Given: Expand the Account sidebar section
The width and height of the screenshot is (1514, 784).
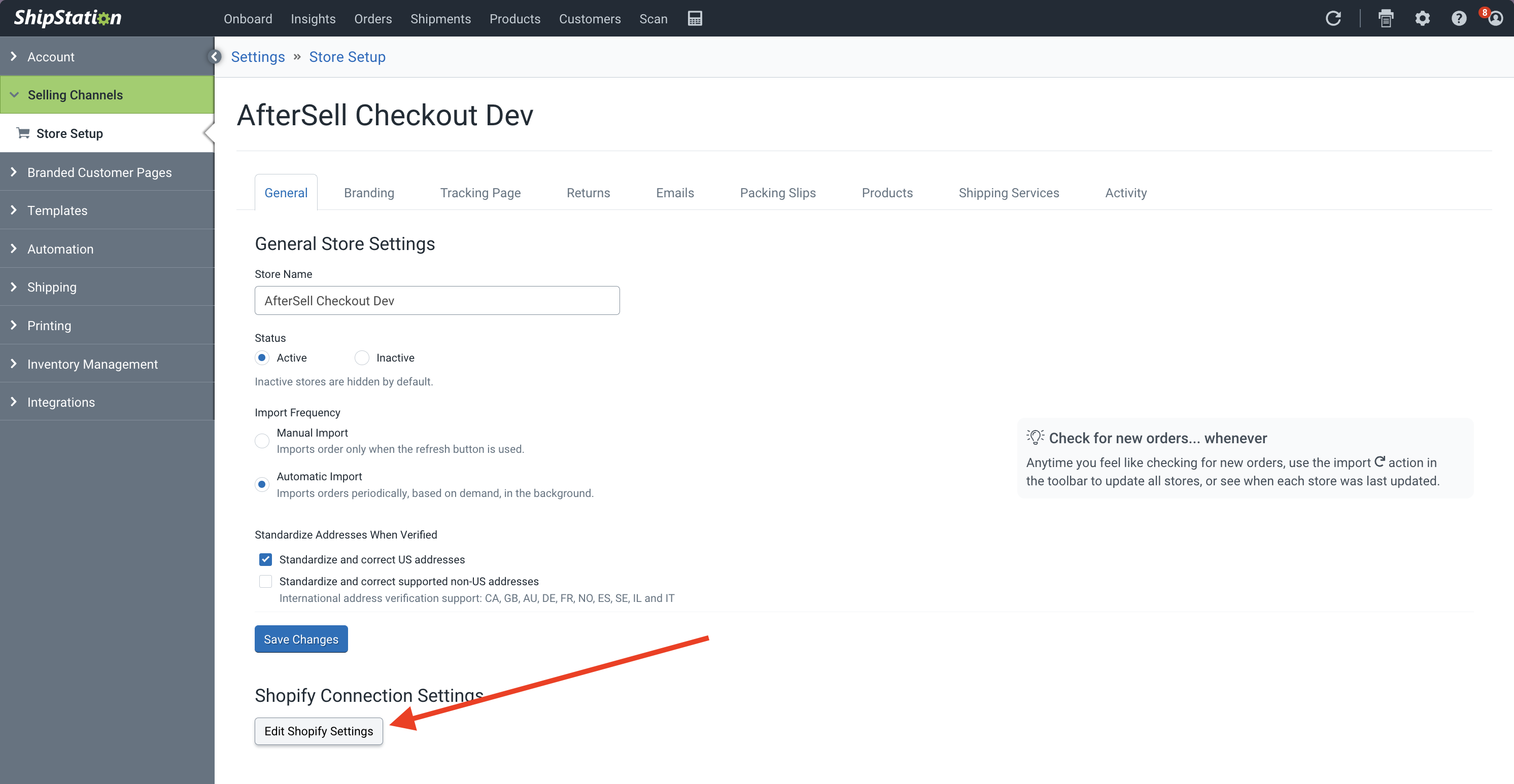Looking at the screenshot, I should click(51, 57).
